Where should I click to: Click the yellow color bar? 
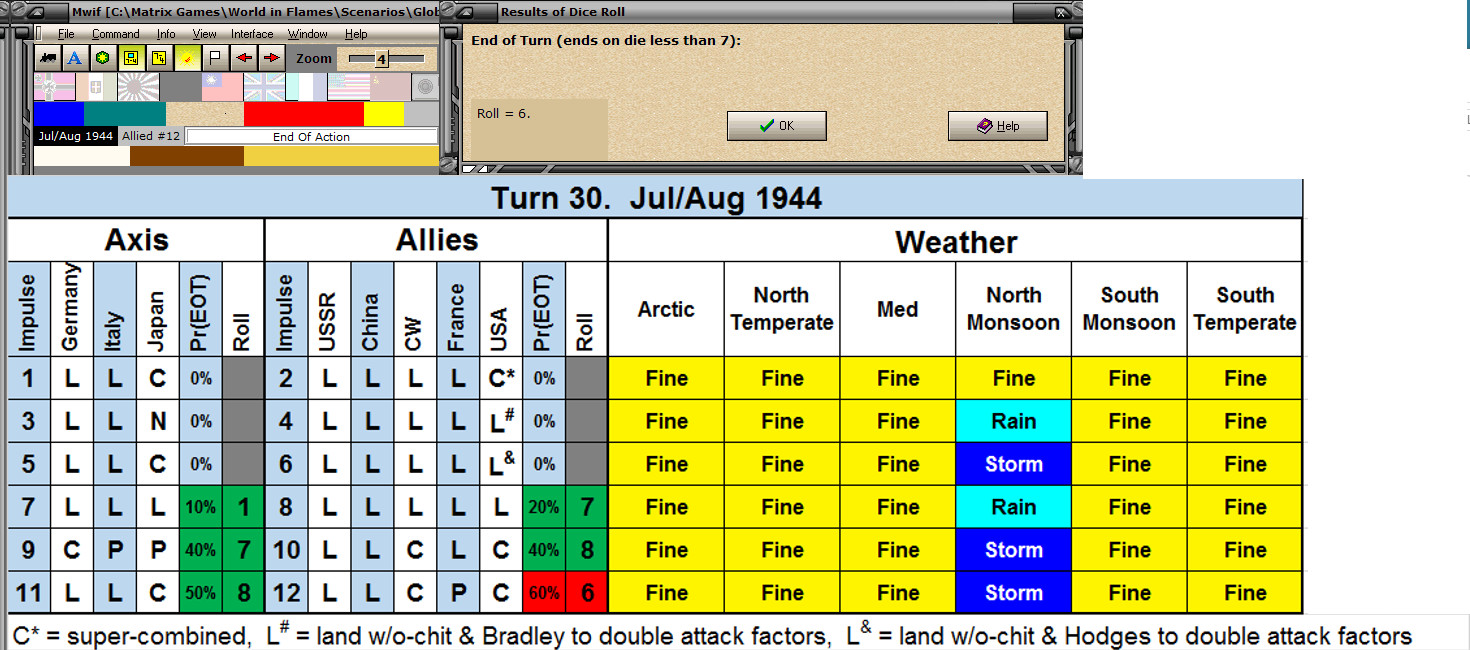(x=384, y=114)
